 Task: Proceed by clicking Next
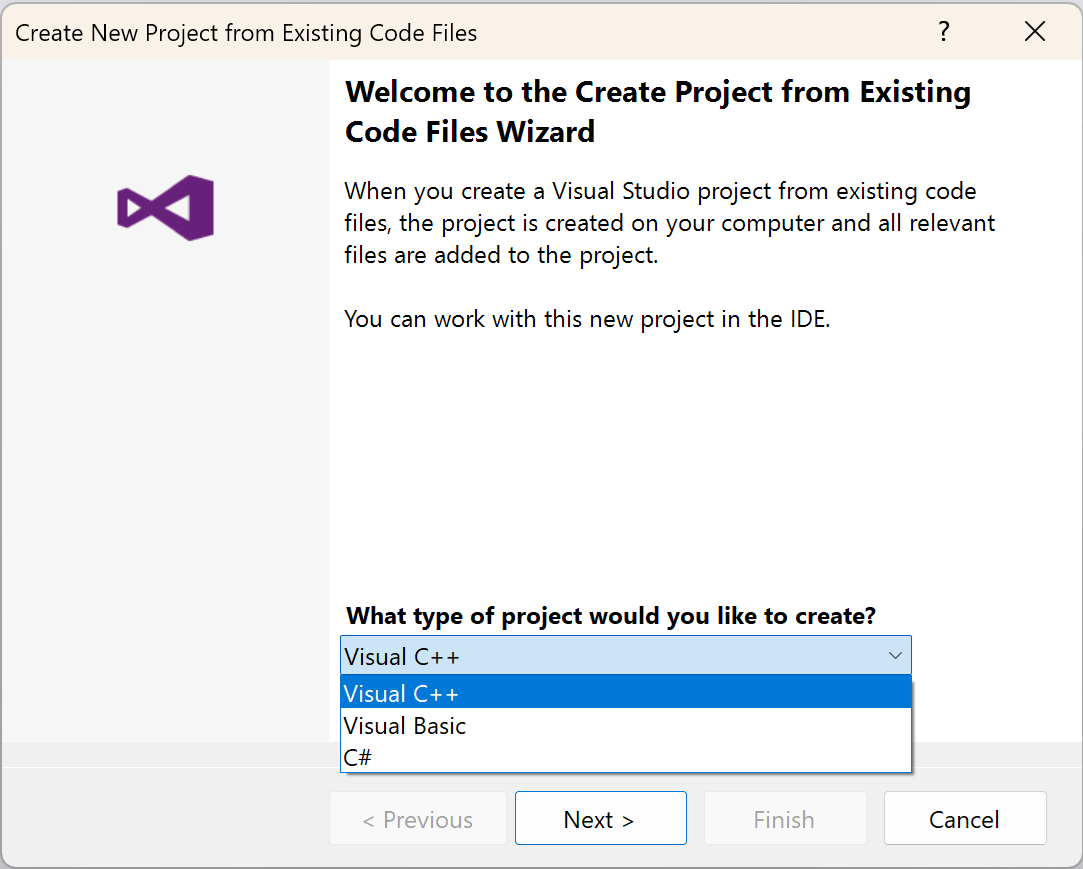(x=600, y=818)
